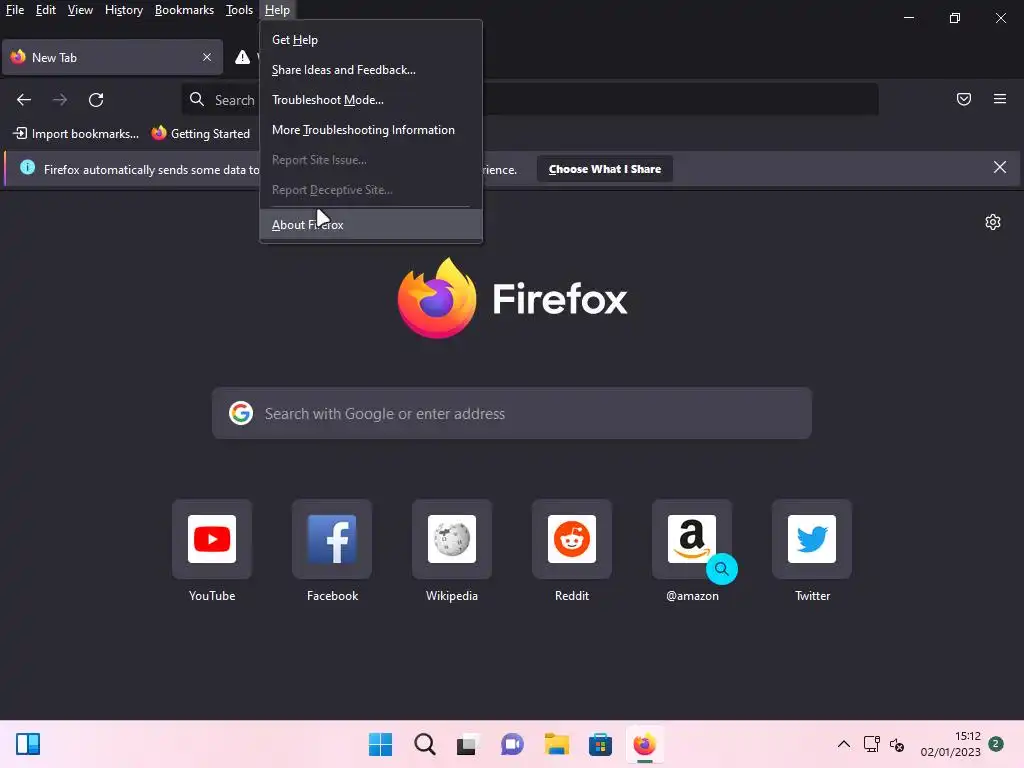Click the network status tray icon

872,744
